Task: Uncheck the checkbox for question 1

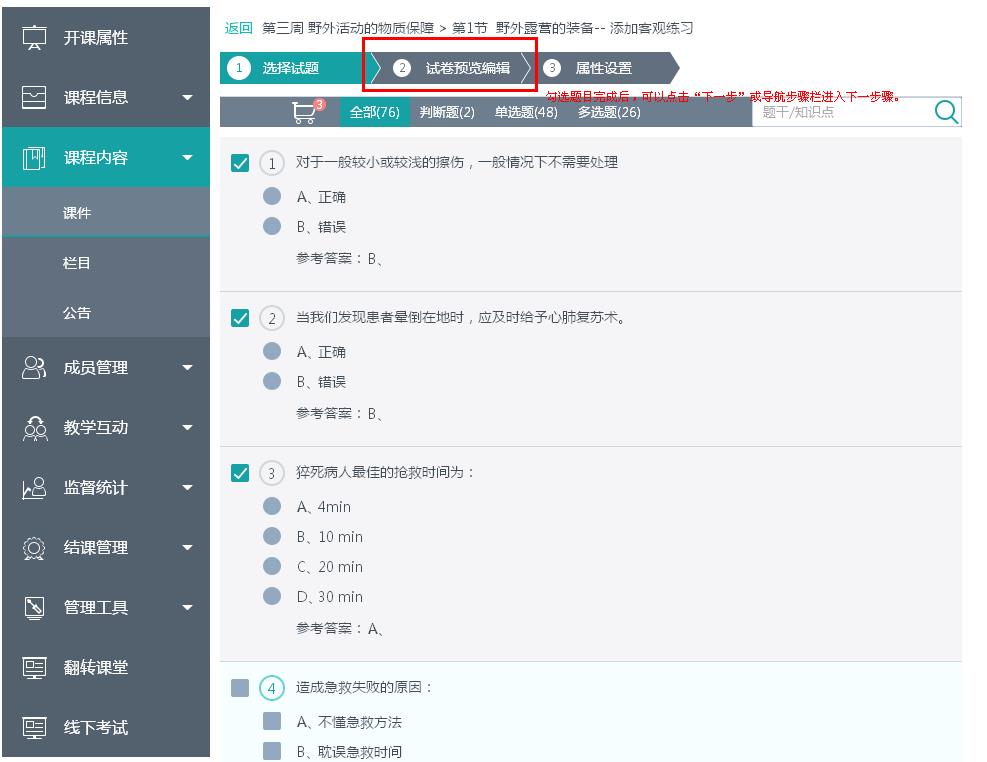Action: (x=240, y=163)
